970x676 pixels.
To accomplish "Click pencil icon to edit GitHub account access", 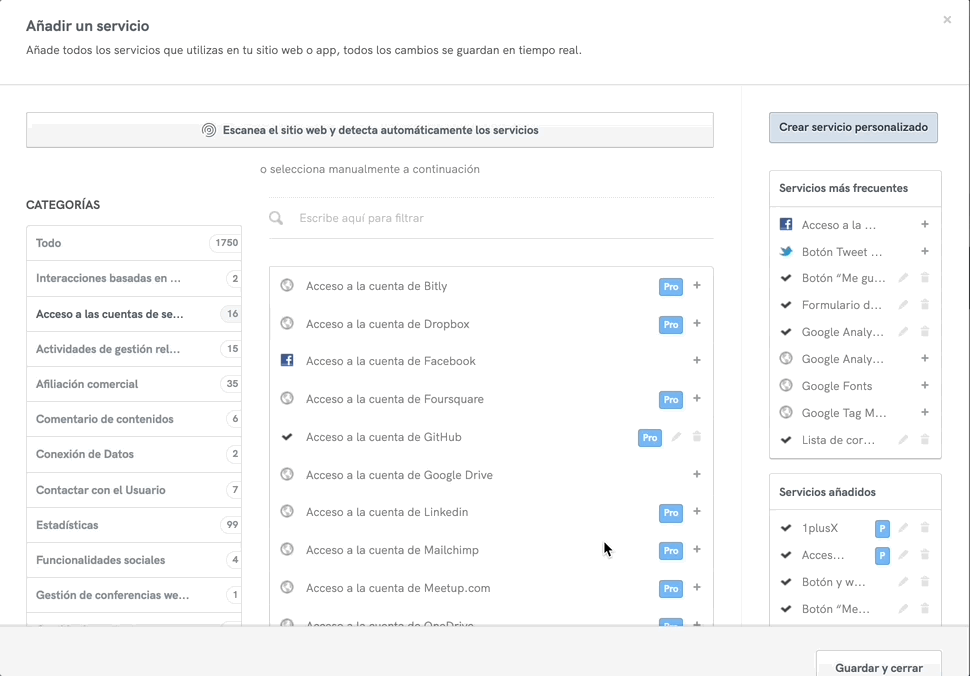I will click(677, 437).
